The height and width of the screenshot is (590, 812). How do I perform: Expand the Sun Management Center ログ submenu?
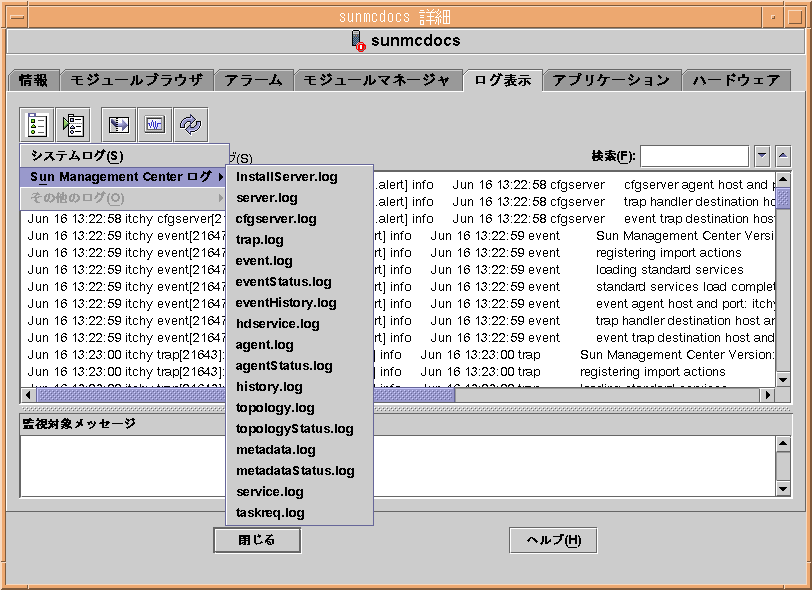pos(124,177)
